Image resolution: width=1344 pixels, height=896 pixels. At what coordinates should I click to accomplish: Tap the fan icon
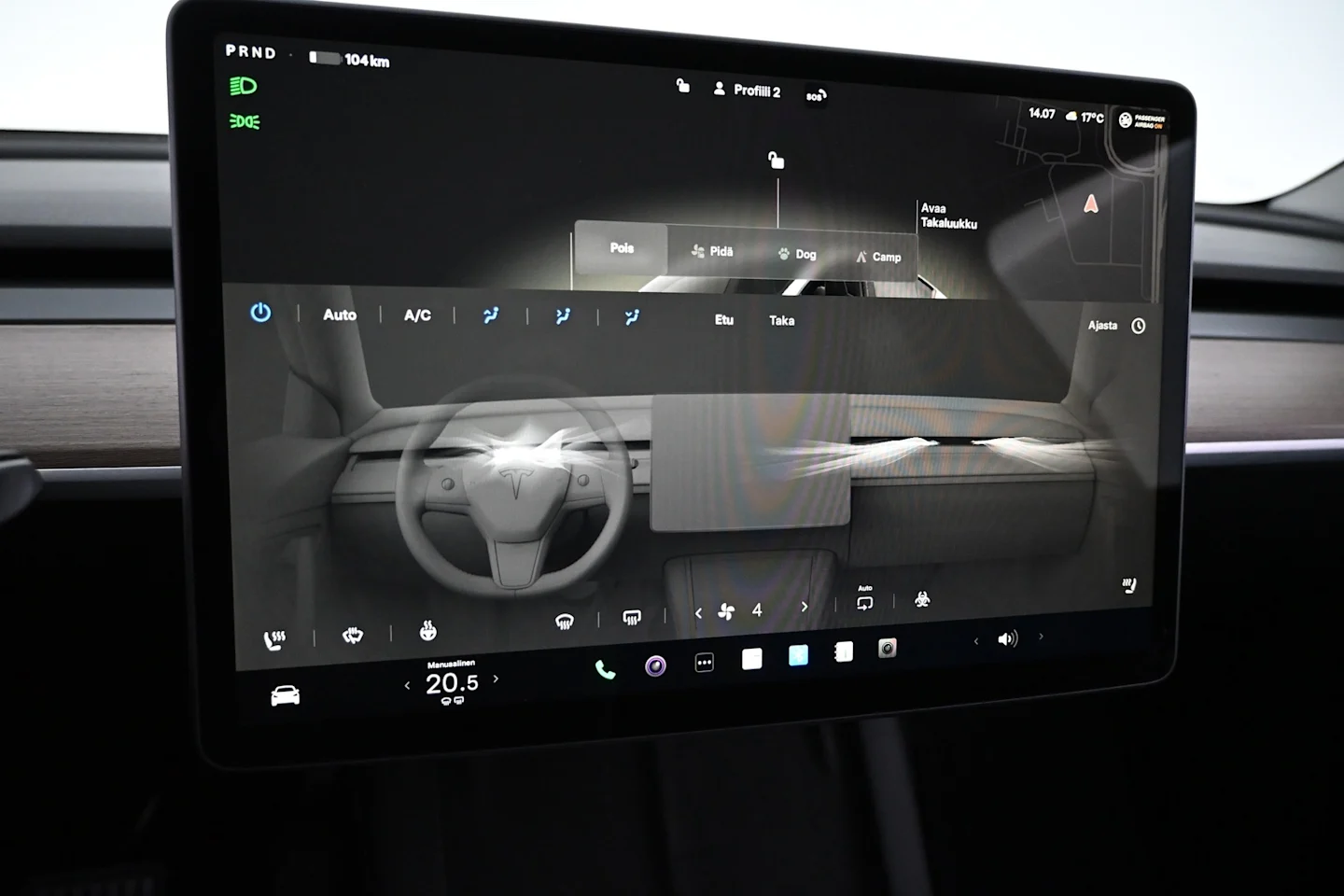pyautogui.click(x=726, y=611)
